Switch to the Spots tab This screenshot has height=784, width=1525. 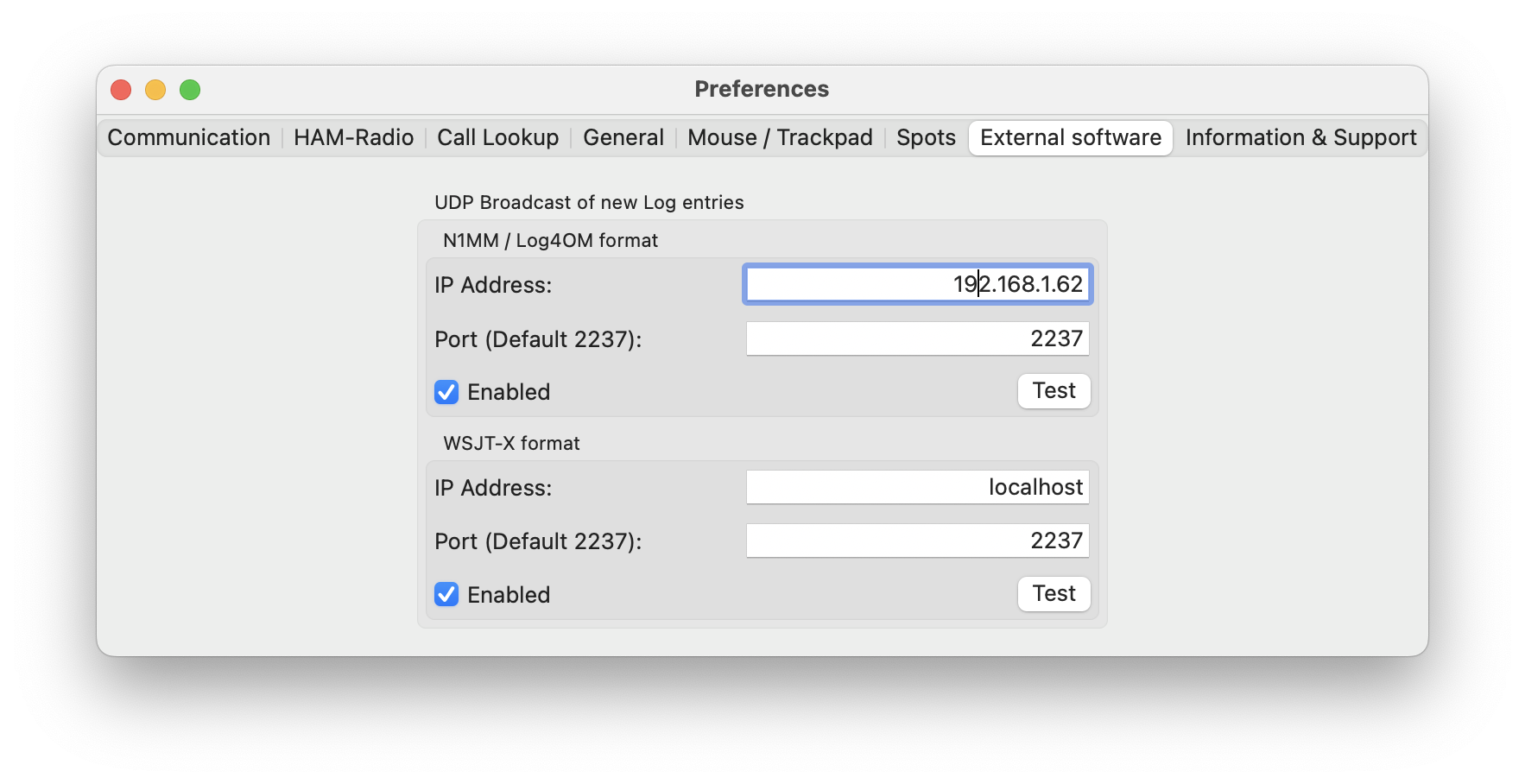pyautogui.click(x=926, y=137)
